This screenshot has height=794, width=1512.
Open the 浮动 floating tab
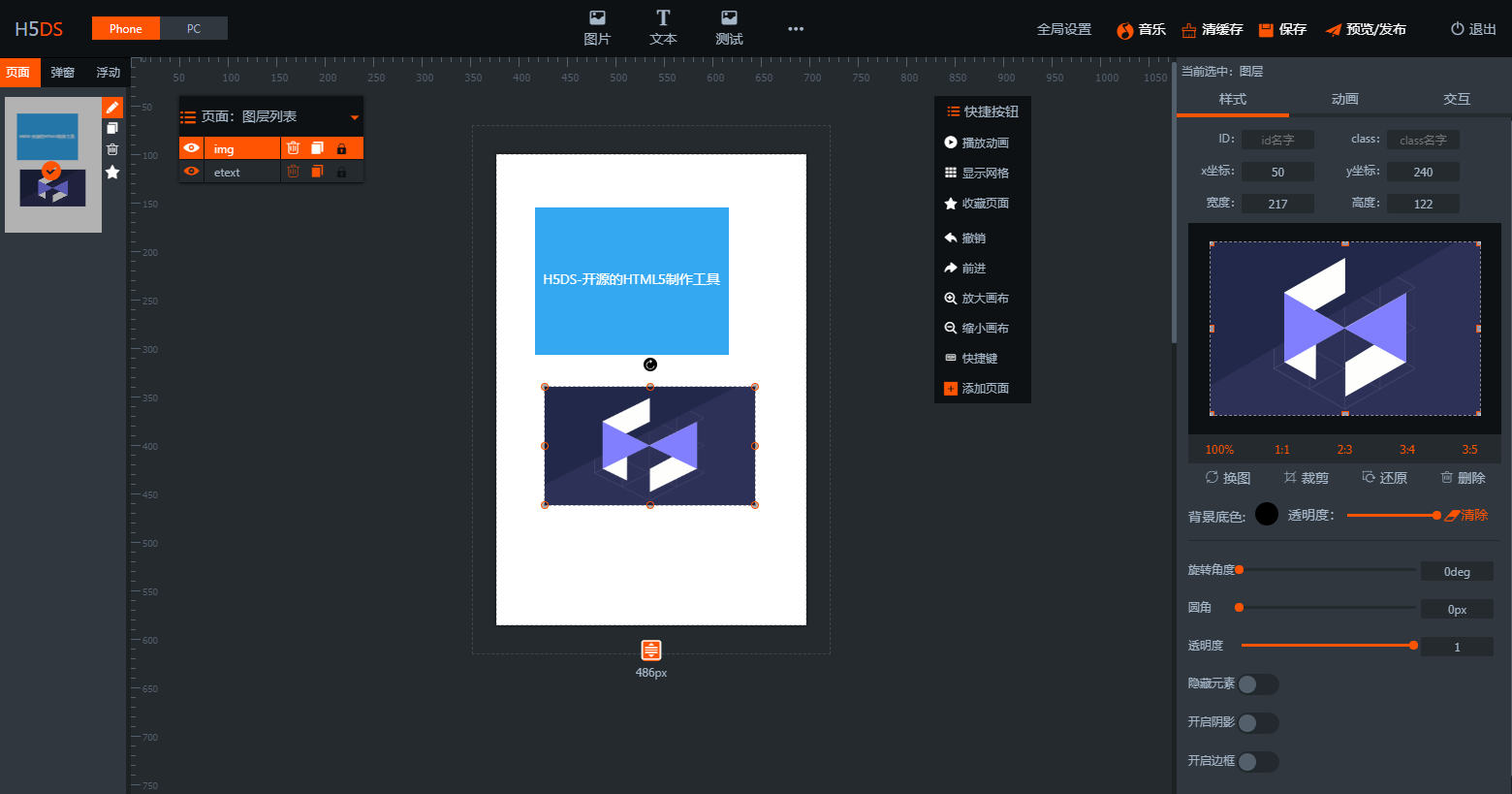[108, 73]
